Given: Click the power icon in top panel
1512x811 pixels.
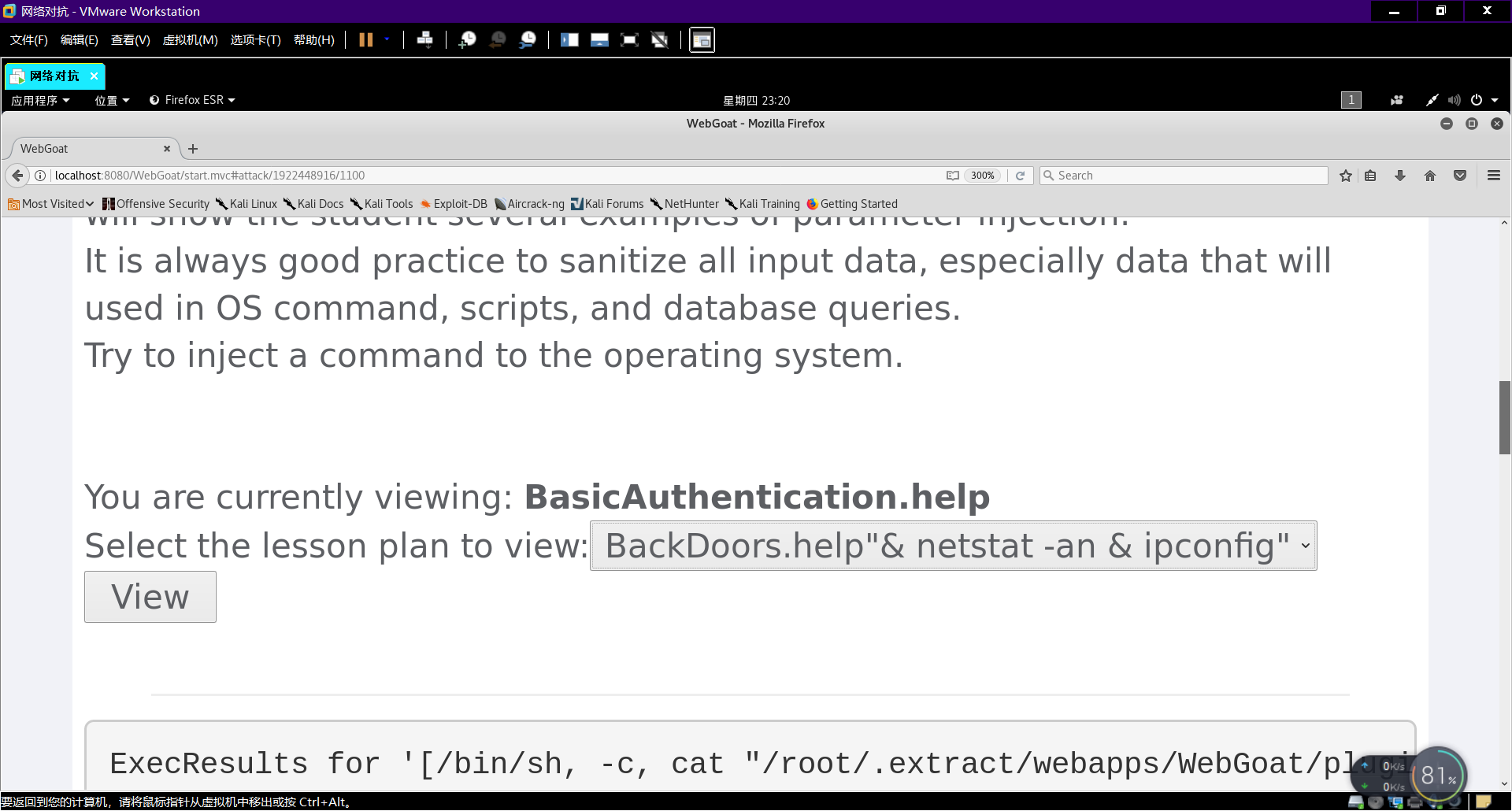Looking at the screenshot, I should [x=1477, y=100].
